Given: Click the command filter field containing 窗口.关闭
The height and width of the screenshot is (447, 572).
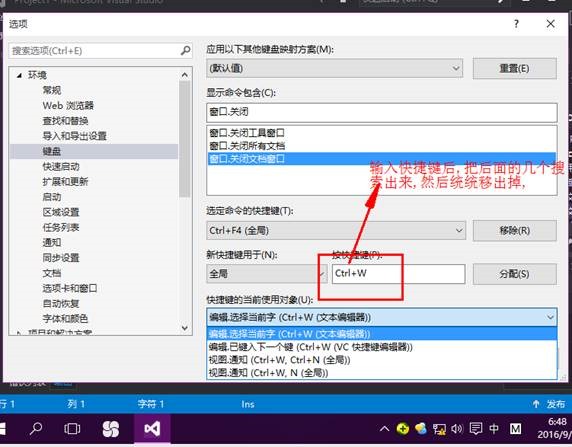Looking at the screenshot, I should (x=382, y=112).
